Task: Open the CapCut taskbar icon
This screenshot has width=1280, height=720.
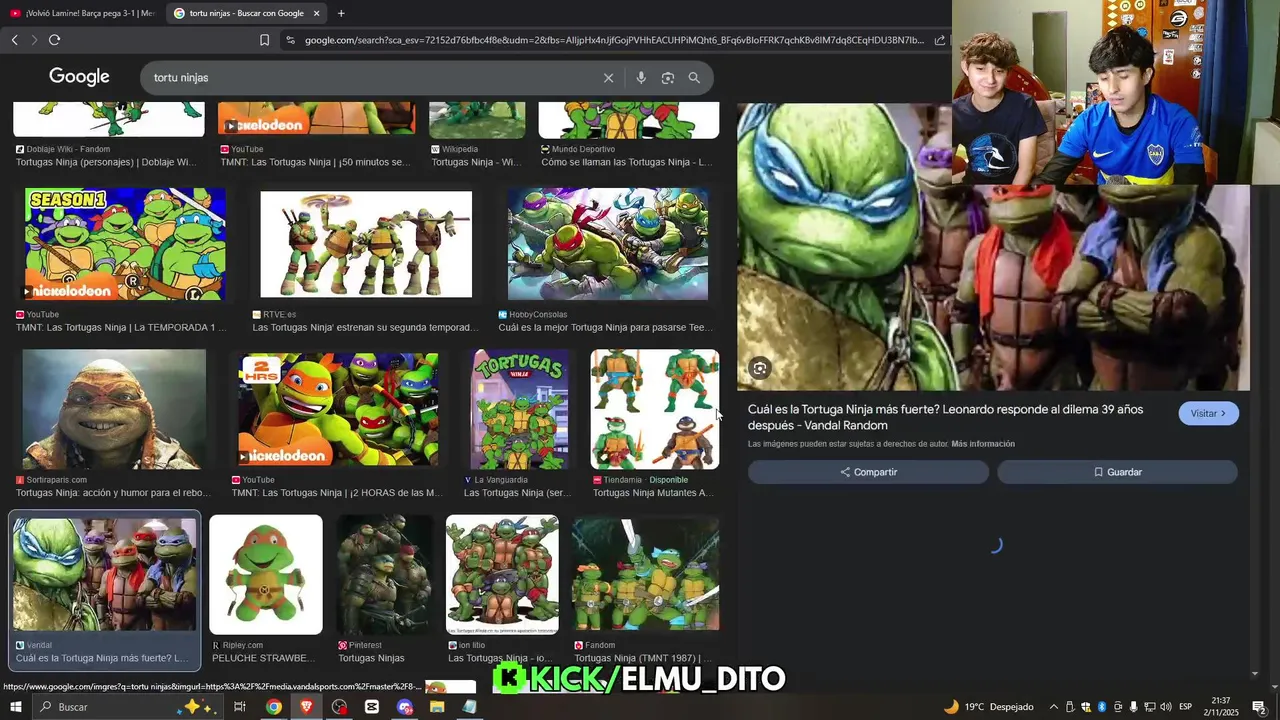Action: coord(372,707)
